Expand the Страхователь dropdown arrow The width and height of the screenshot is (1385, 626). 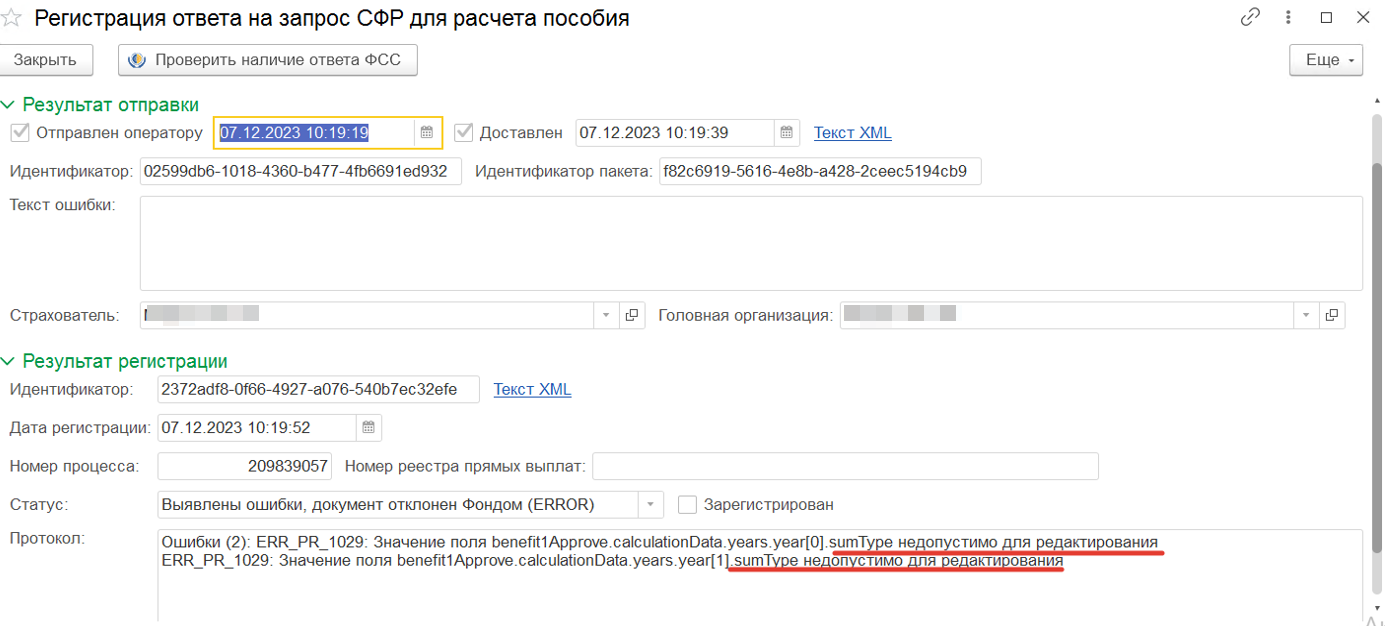(606, 315)
